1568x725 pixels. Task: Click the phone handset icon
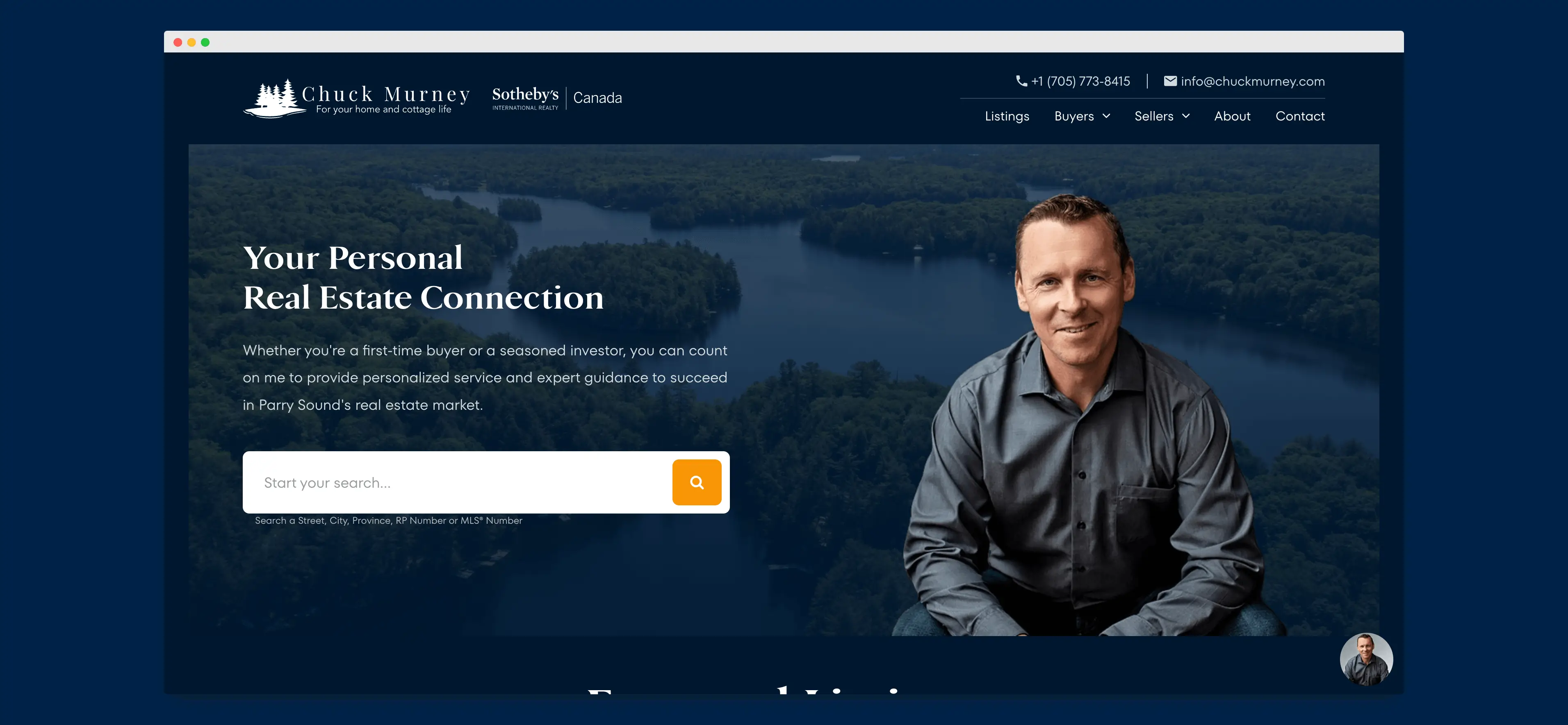point(1021,81)
